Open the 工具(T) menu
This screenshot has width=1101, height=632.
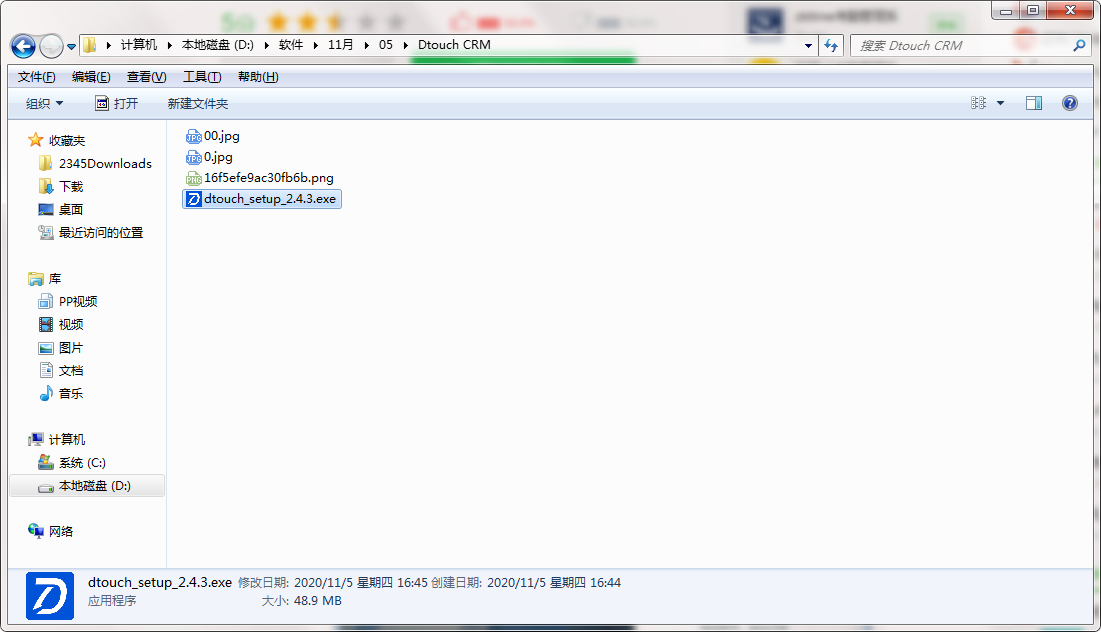coord(202,77)
